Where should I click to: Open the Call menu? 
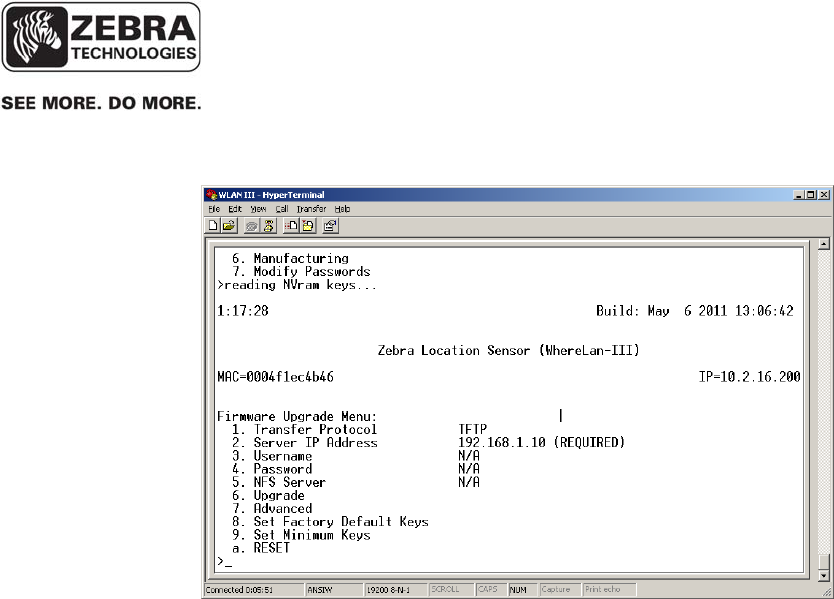(x=282, y=209)
